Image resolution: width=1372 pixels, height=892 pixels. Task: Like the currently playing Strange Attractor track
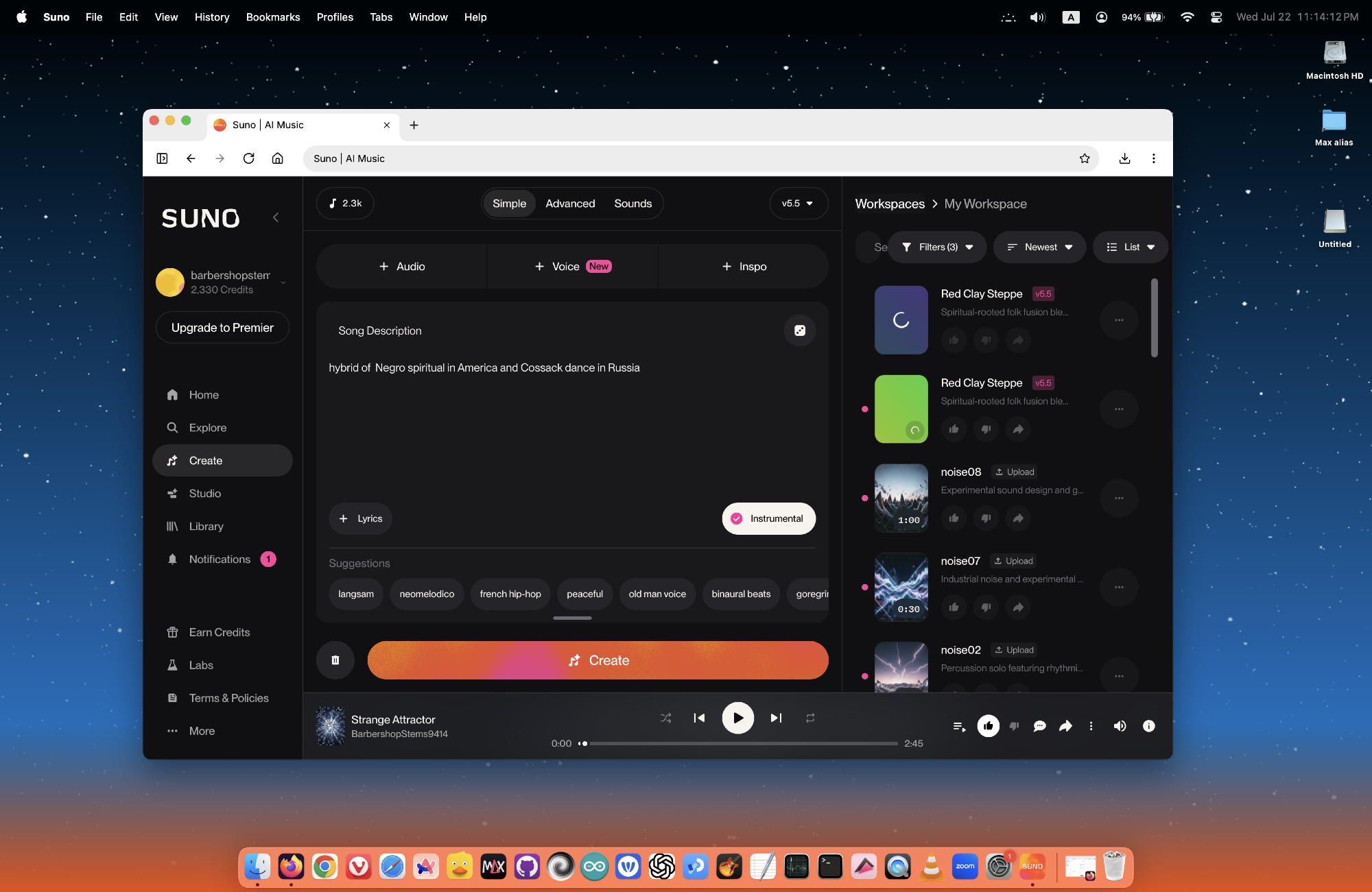[988, 726]
